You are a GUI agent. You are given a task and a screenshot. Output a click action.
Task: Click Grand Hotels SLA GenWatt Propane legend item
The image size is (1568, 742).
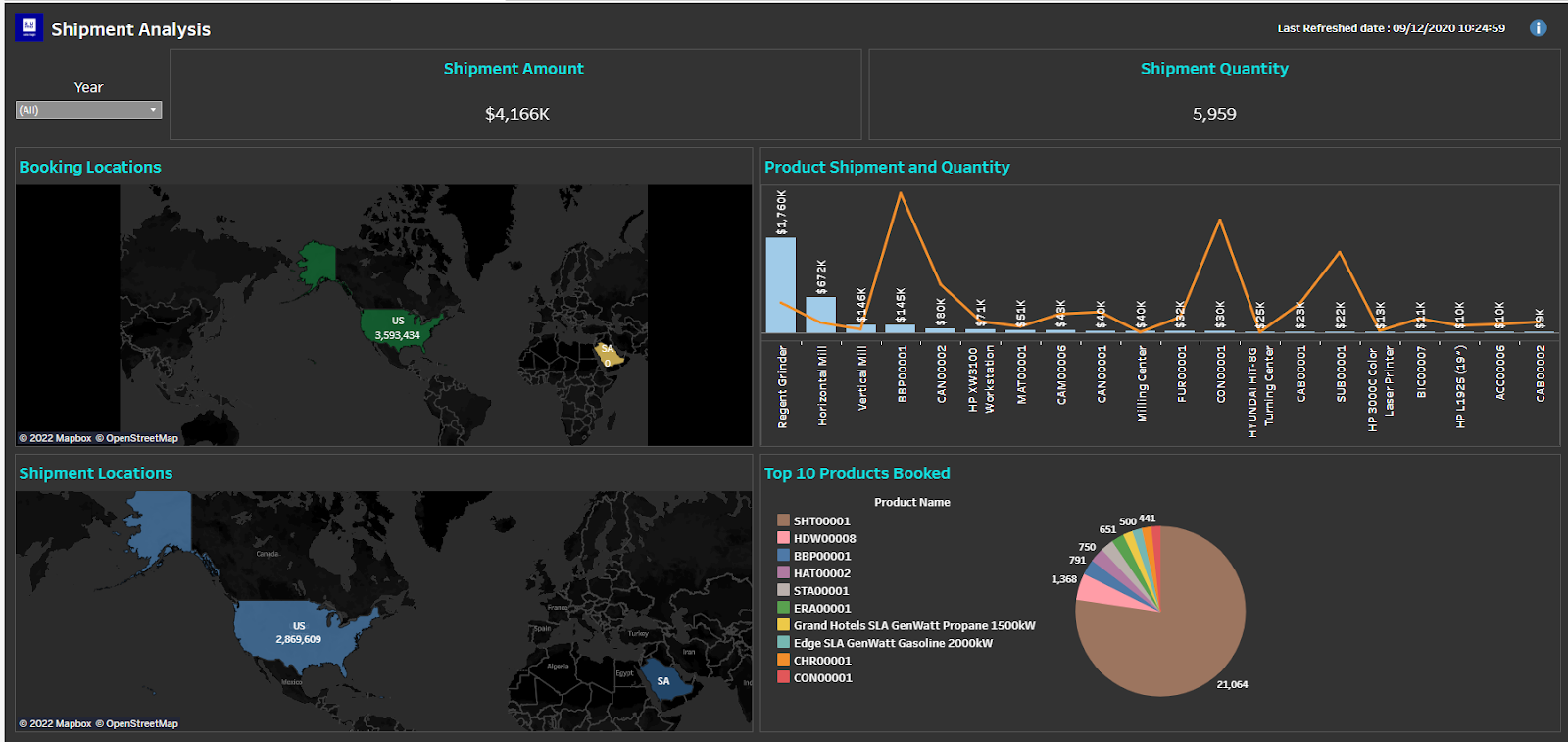click(913, 625)
